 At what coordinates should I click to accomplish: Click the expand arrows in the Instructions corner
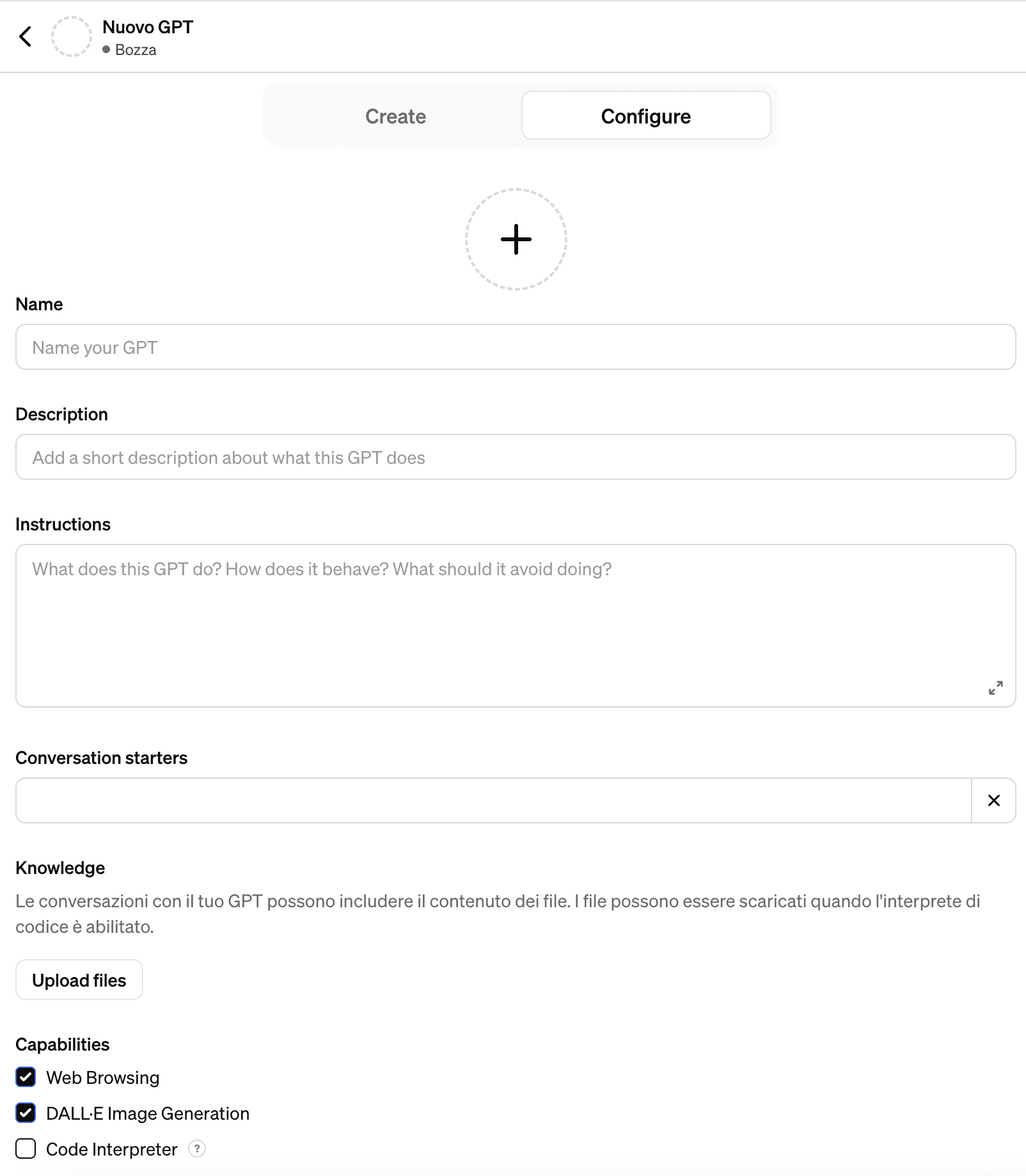pos(995,688)
